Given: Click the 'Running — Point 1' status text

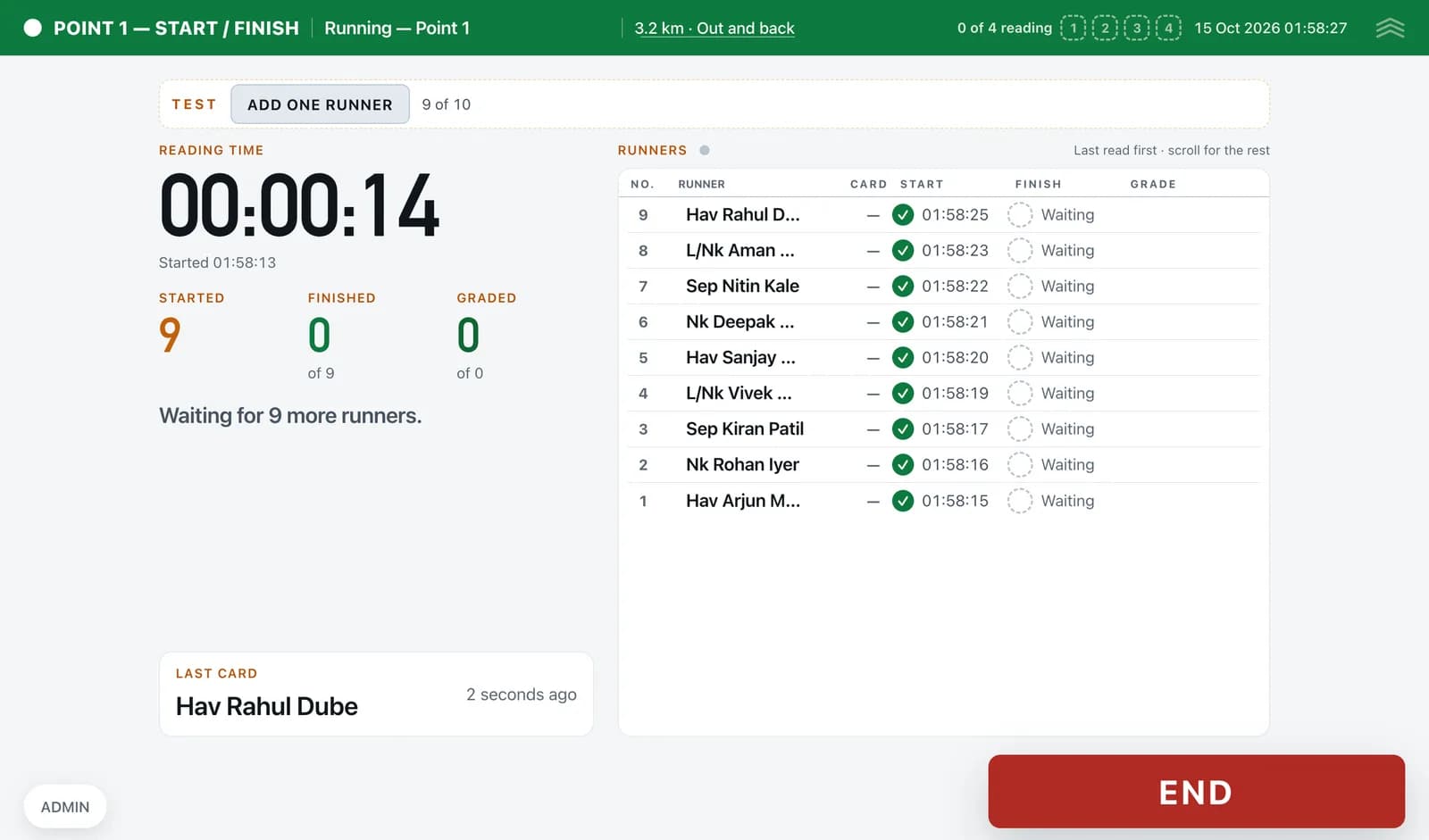Looking at the screenshot, I should pyautogui.click(x=397, y=28).
